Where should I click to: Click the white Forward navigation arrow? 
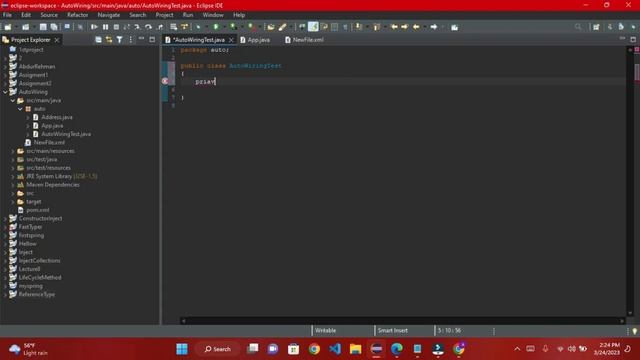click(x=433, y=27)
